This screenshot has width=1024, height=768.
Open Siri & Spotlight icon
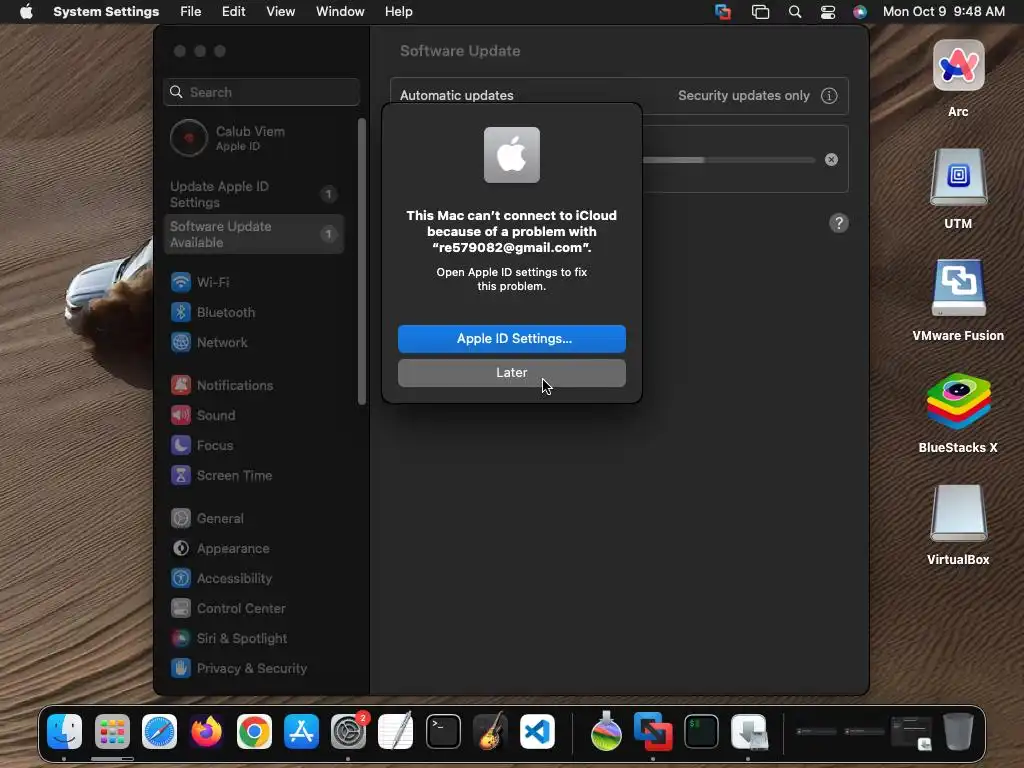pos(181,639)
